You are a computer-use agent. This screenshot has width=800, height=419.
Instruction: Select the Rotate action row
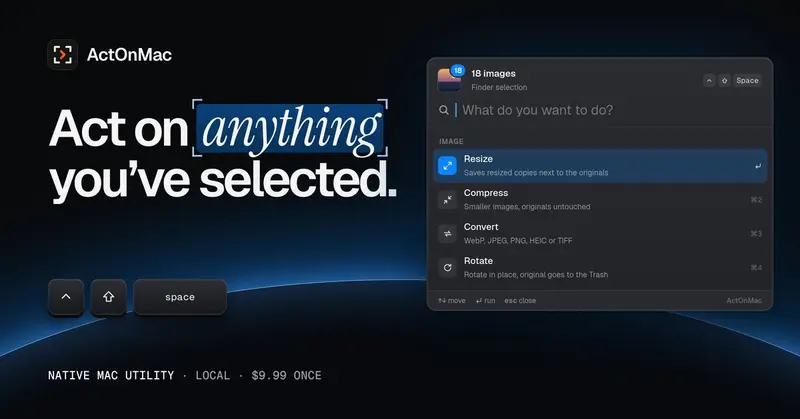(600, 267)
